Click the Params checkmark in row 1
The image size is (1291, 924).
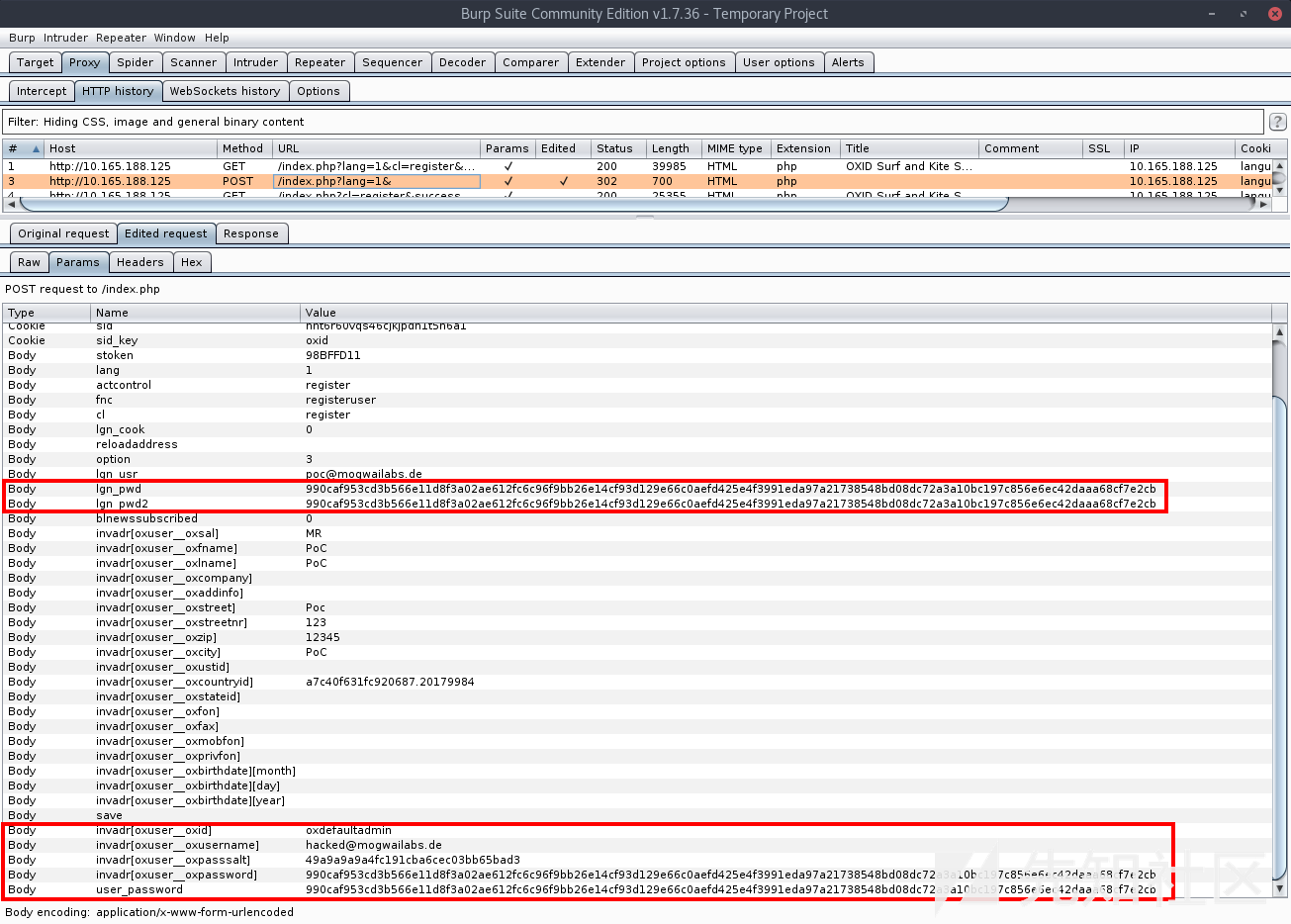point(508,166)
